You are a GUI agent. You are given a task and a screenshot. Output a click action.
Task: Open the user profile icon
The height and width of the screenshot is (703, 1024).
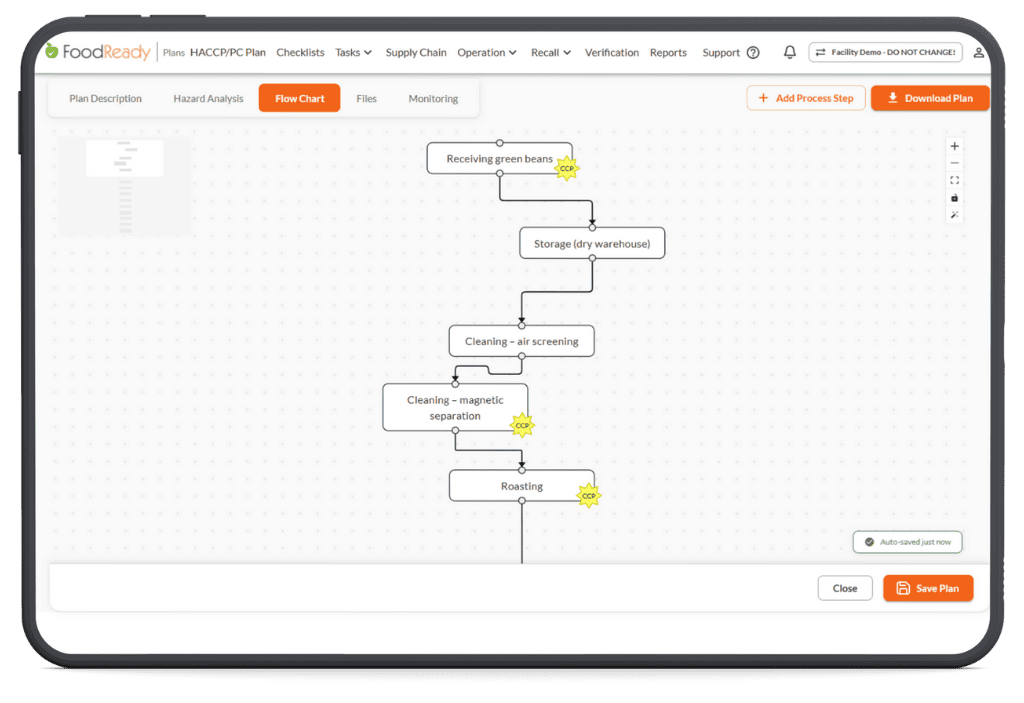(978, 53)
